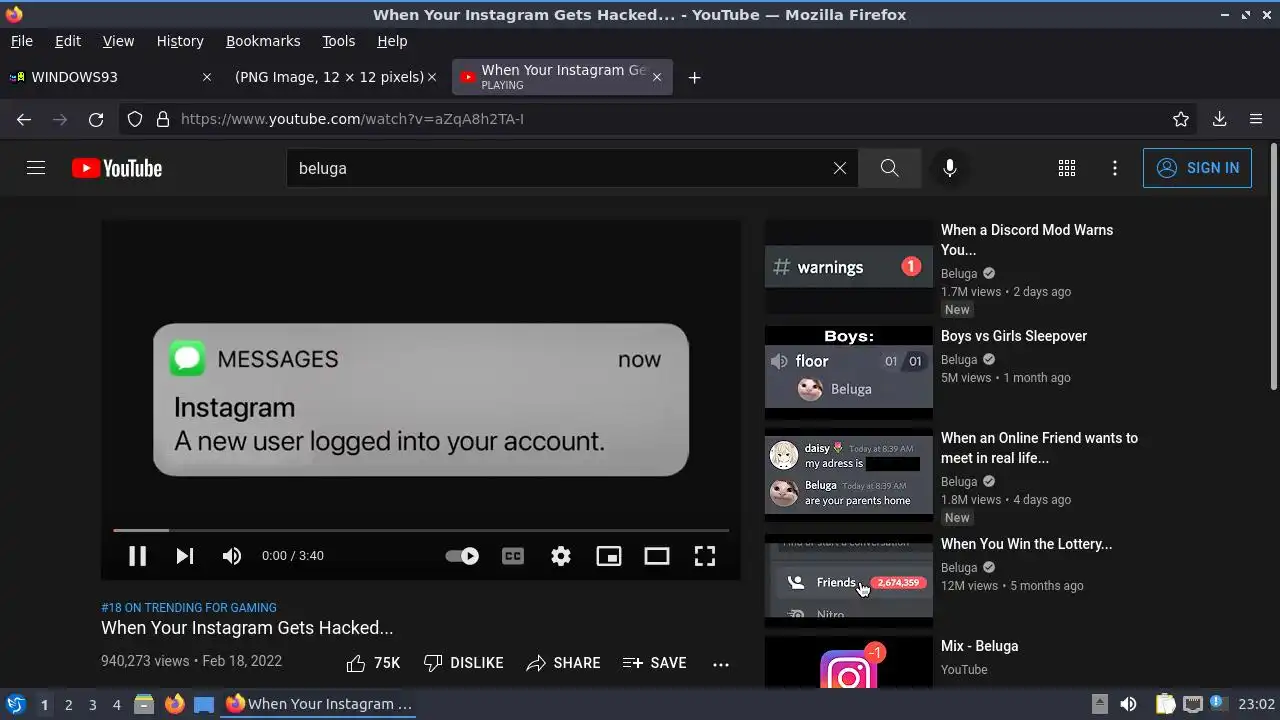Start voice search with the microphone

click(x=950, y=168)
